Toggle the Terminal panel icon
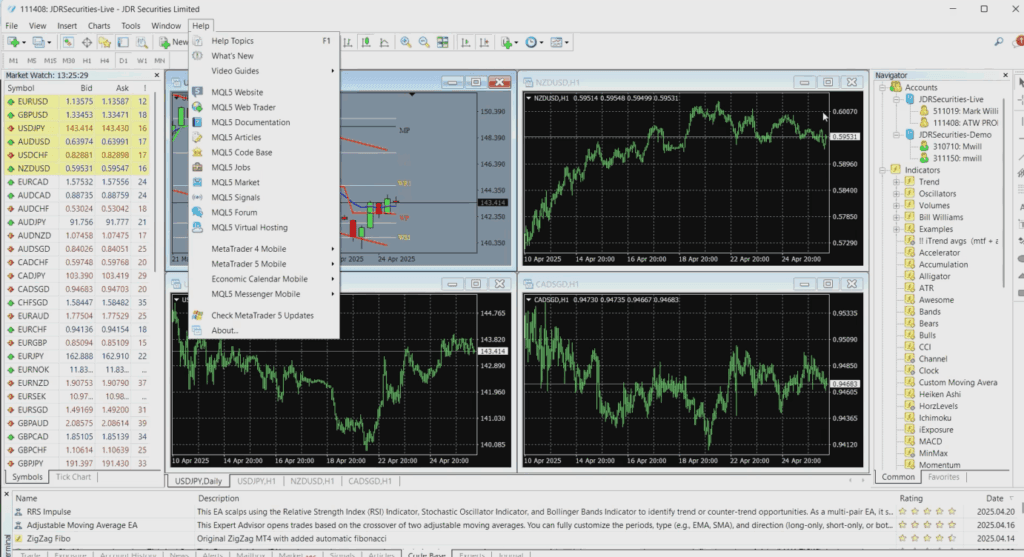Viewport: 1024px width, 557px height. pos(123,42)
